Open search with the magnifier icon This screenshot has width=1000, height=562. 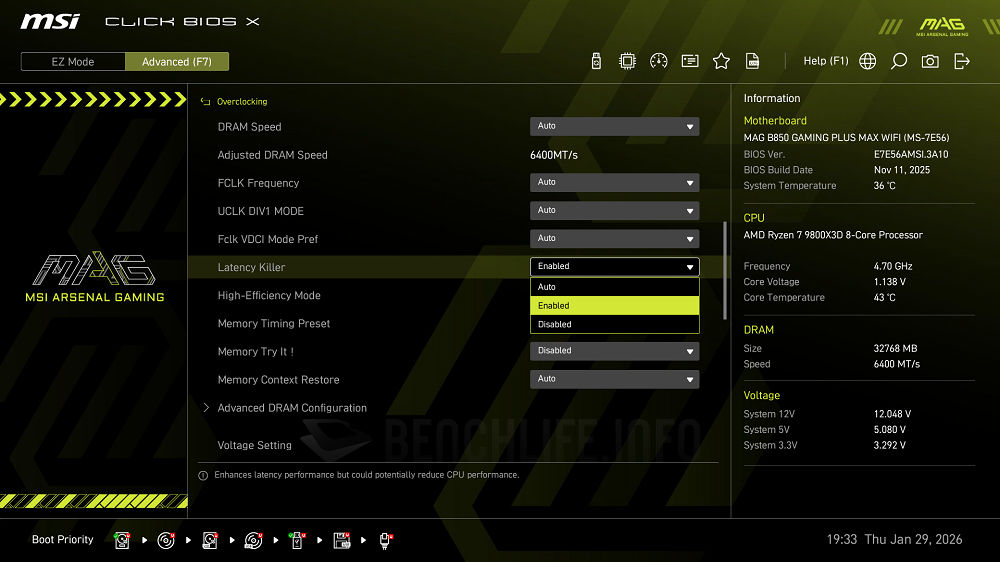899,61
